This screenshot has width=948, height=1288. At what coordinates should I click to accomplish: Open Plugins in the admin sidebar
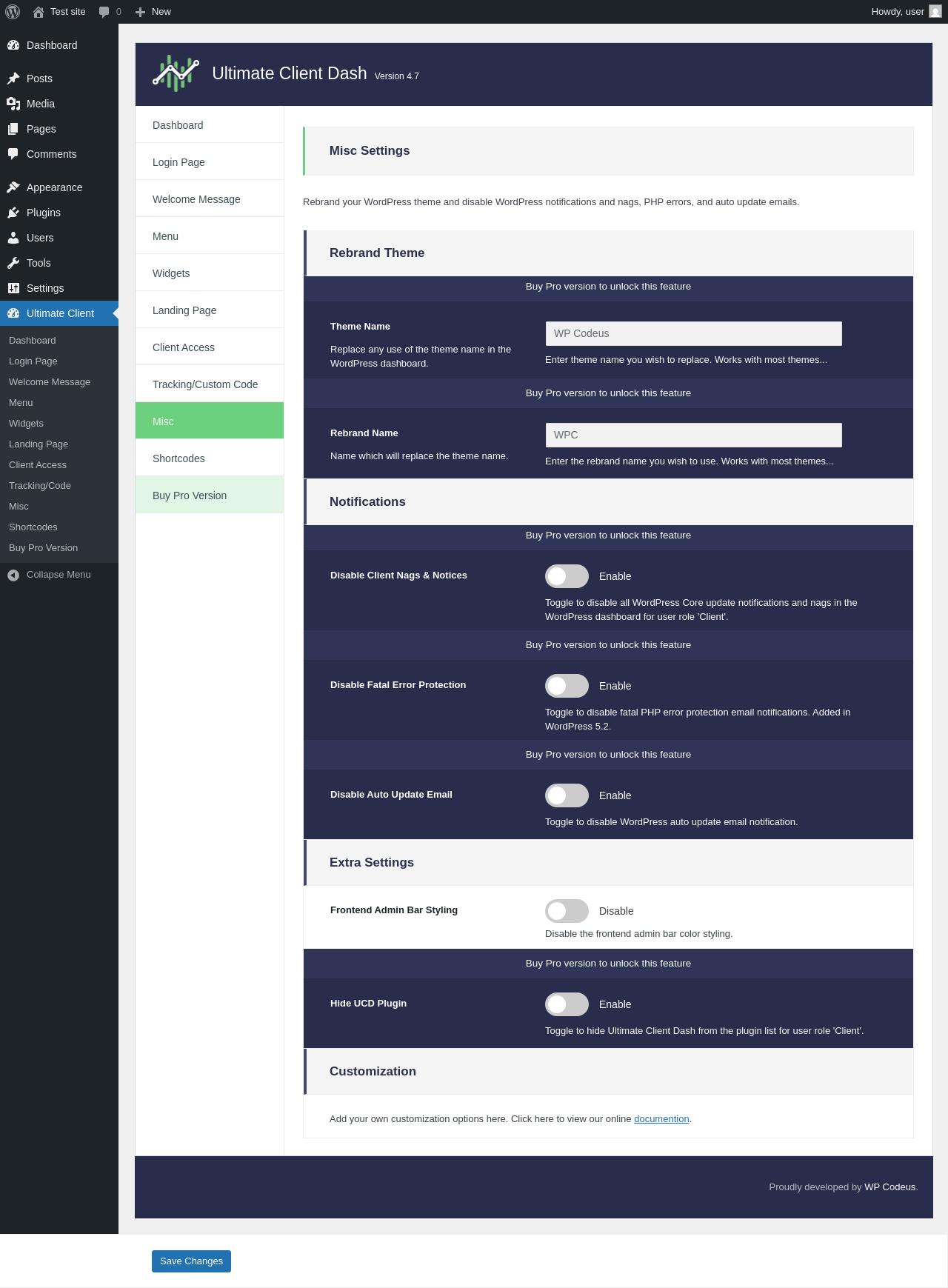coord(59,213)
